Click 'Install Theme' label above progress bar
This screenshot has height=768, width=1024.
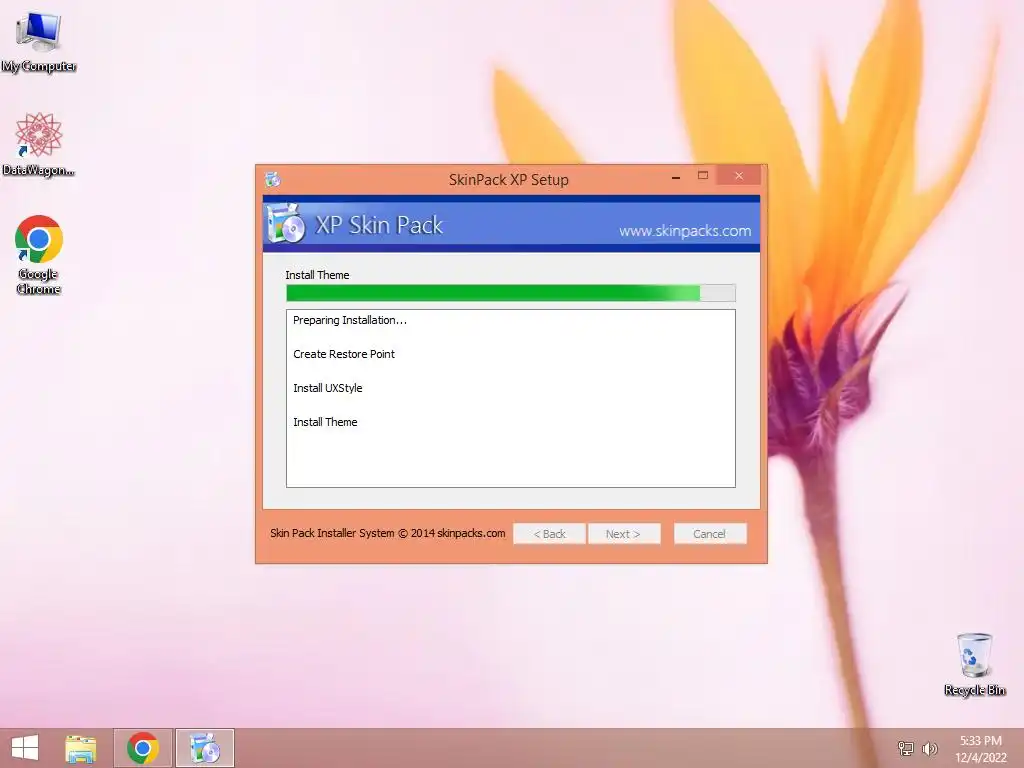coord(317,275)
